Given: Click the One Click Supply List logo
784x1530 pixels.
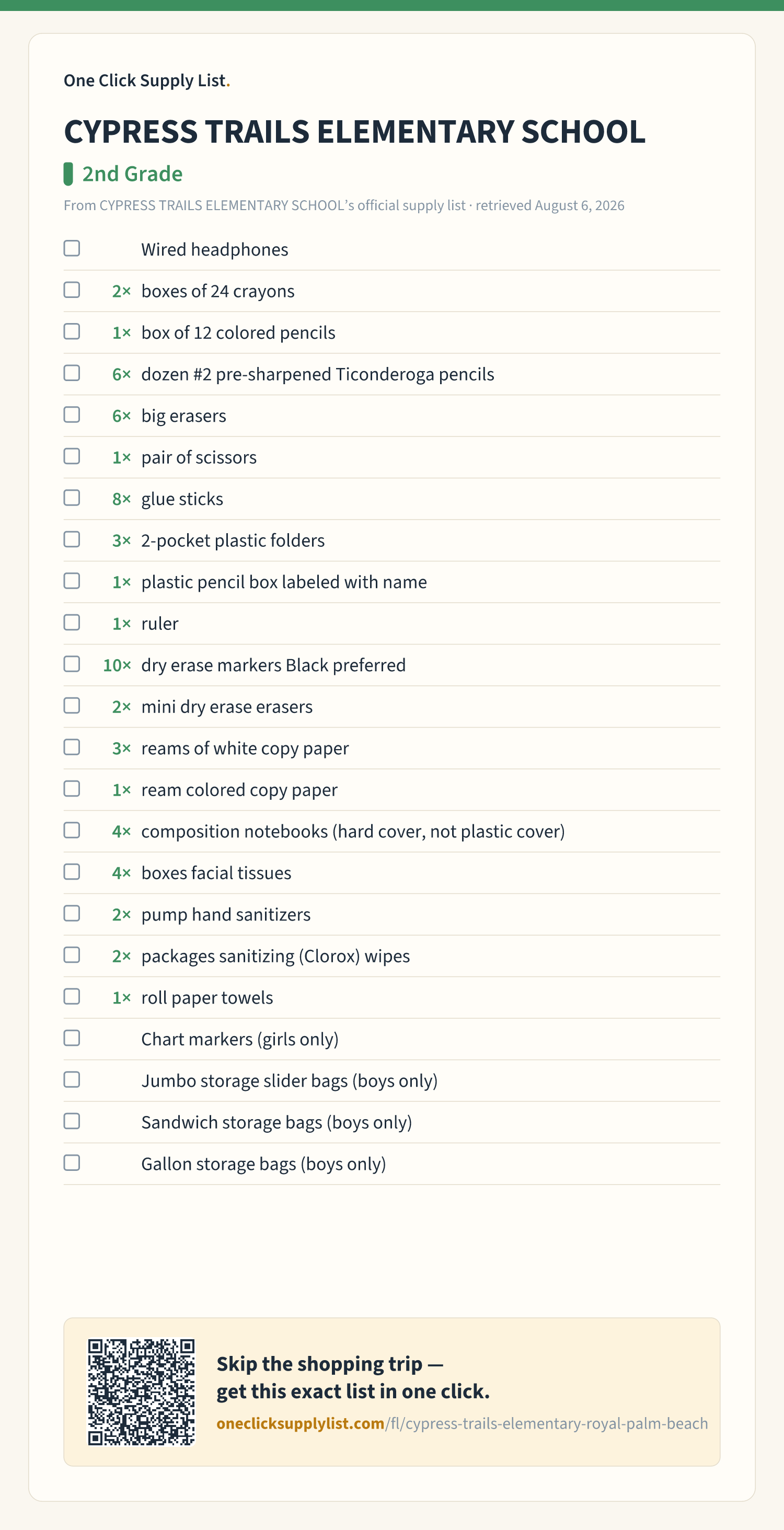Looking at the screenshot, I should click(147, 80).
